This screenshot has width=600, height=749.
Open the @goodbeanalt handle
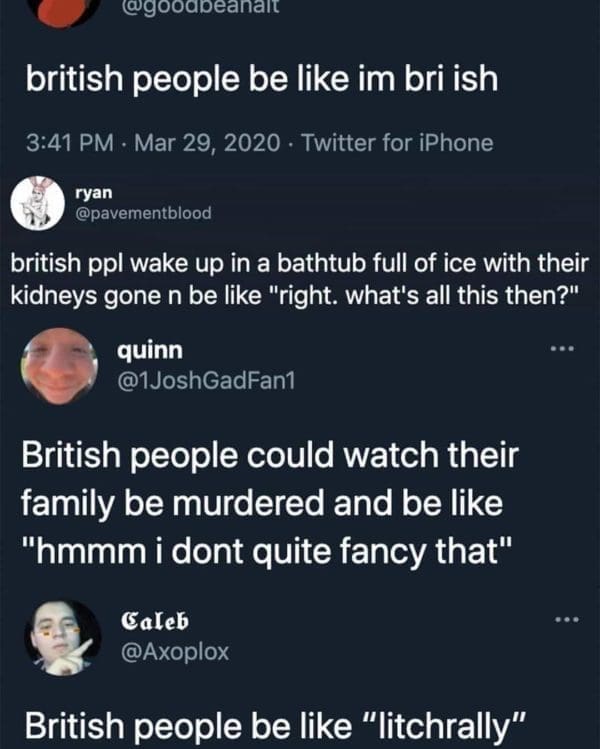199,7
